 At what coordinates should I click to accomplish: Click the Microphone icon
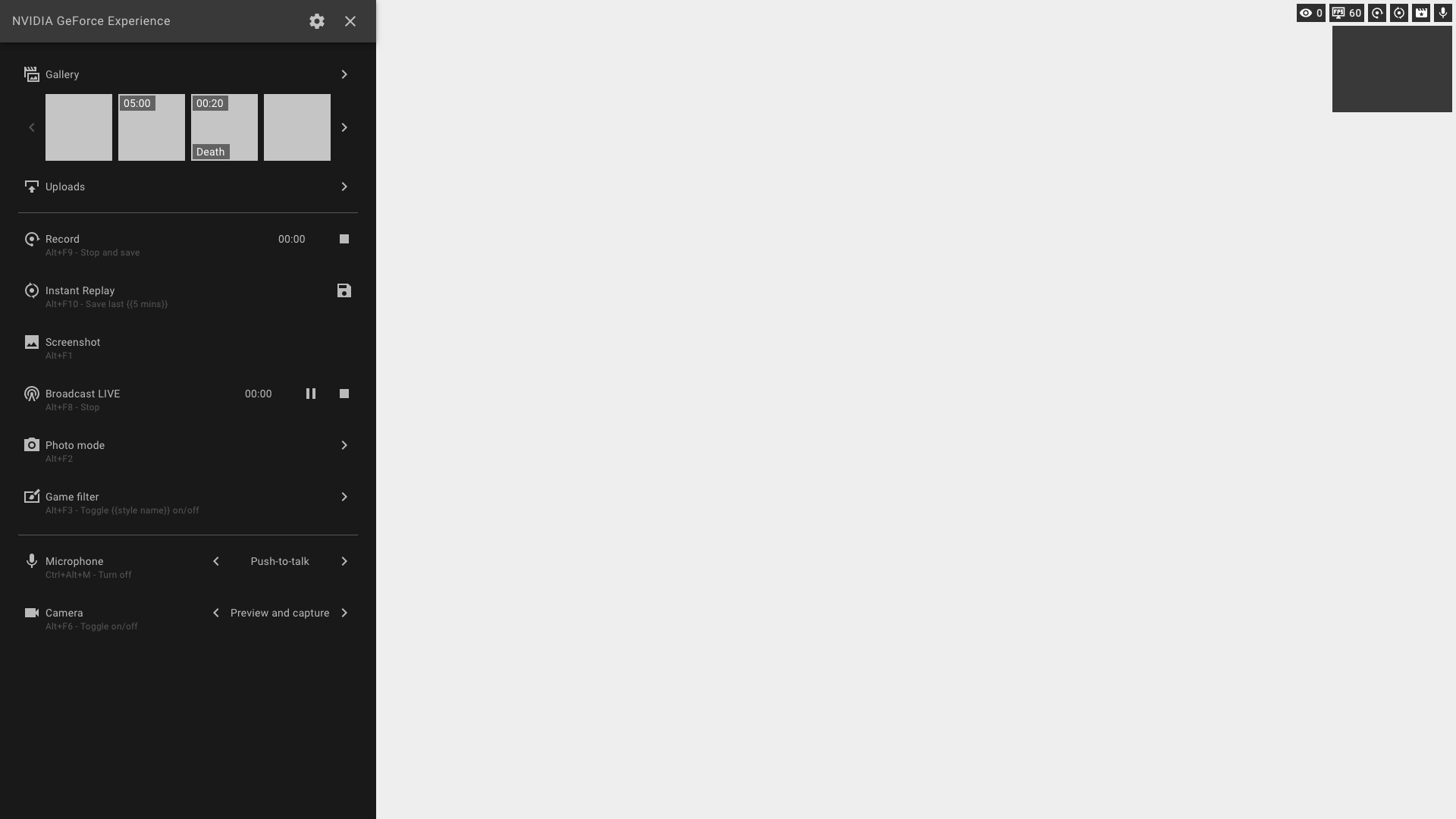click(x=31, y=561)
